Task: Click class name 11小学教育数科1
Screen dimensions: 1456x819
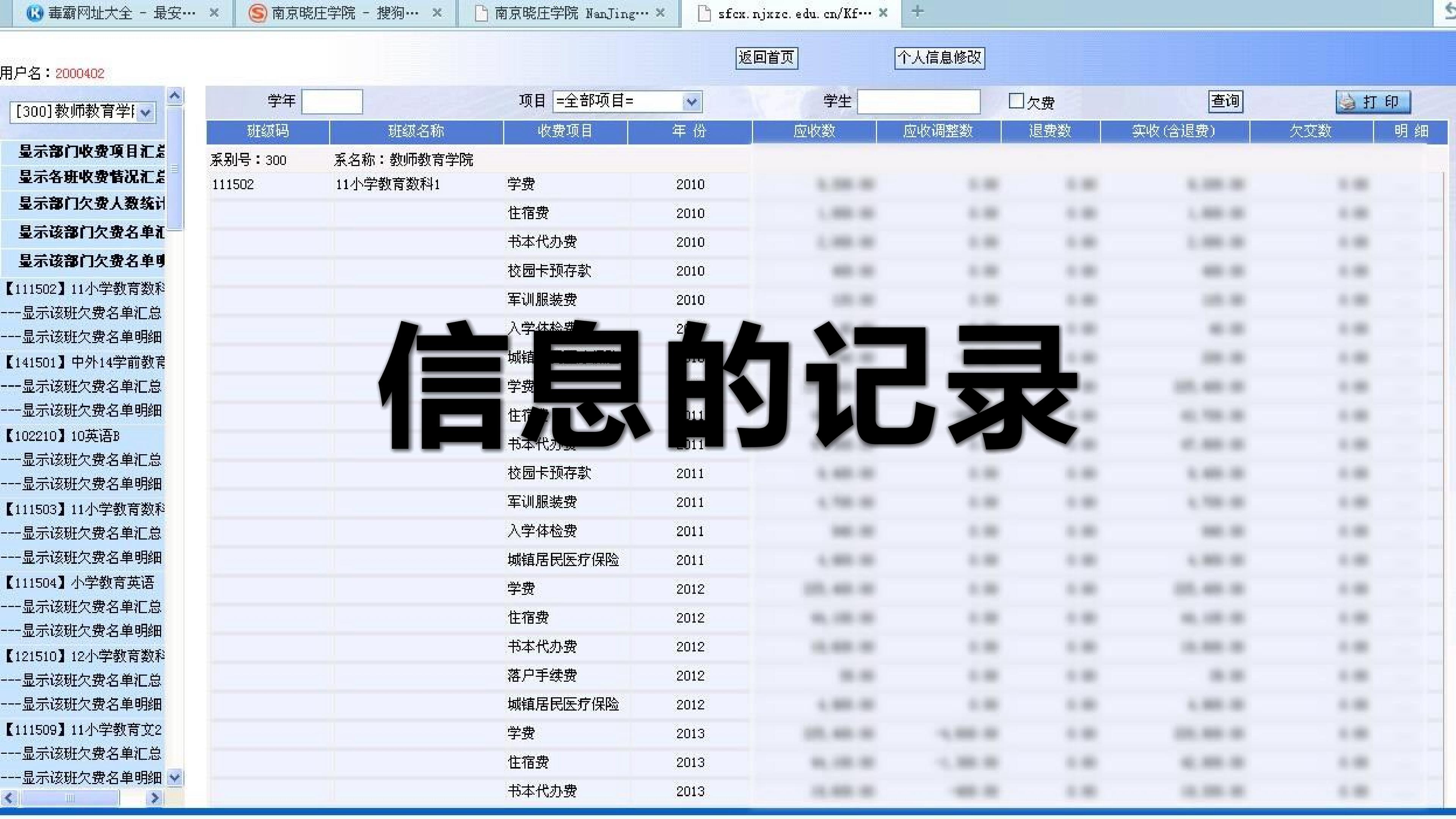Action: point(388,185)
